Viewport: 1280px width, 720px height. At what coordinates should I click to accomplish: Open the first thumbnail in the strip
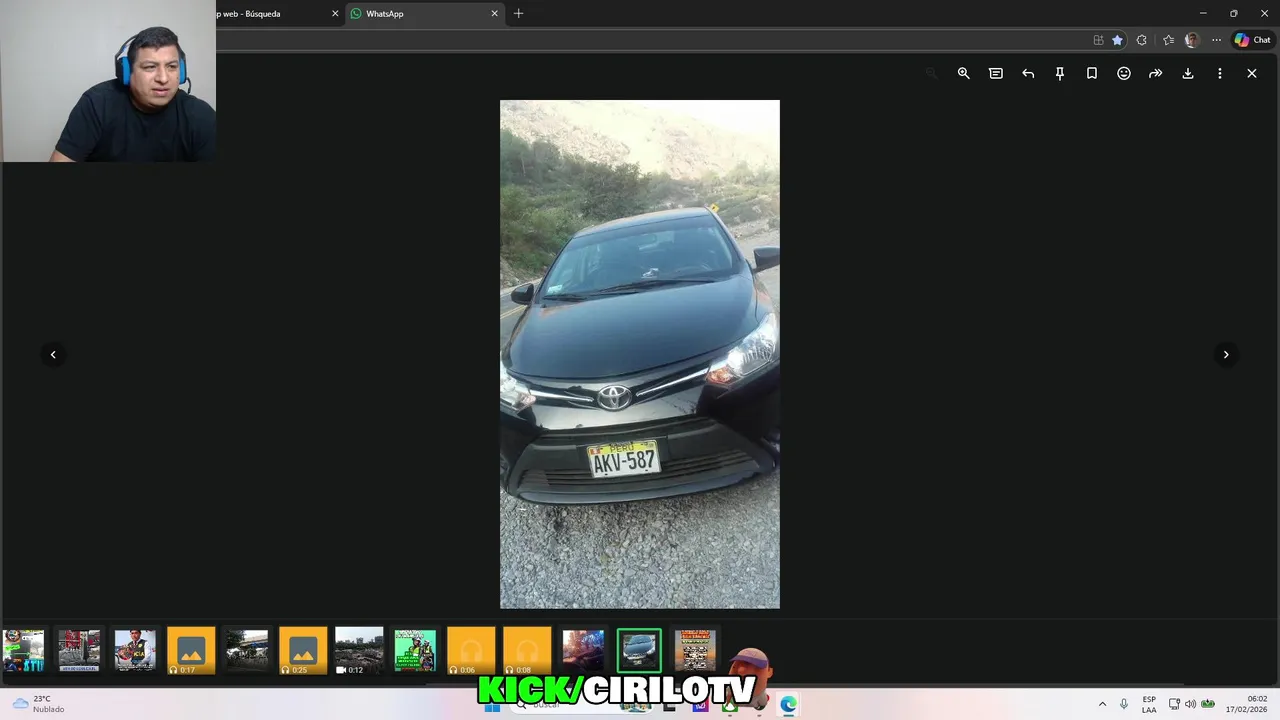23,650
